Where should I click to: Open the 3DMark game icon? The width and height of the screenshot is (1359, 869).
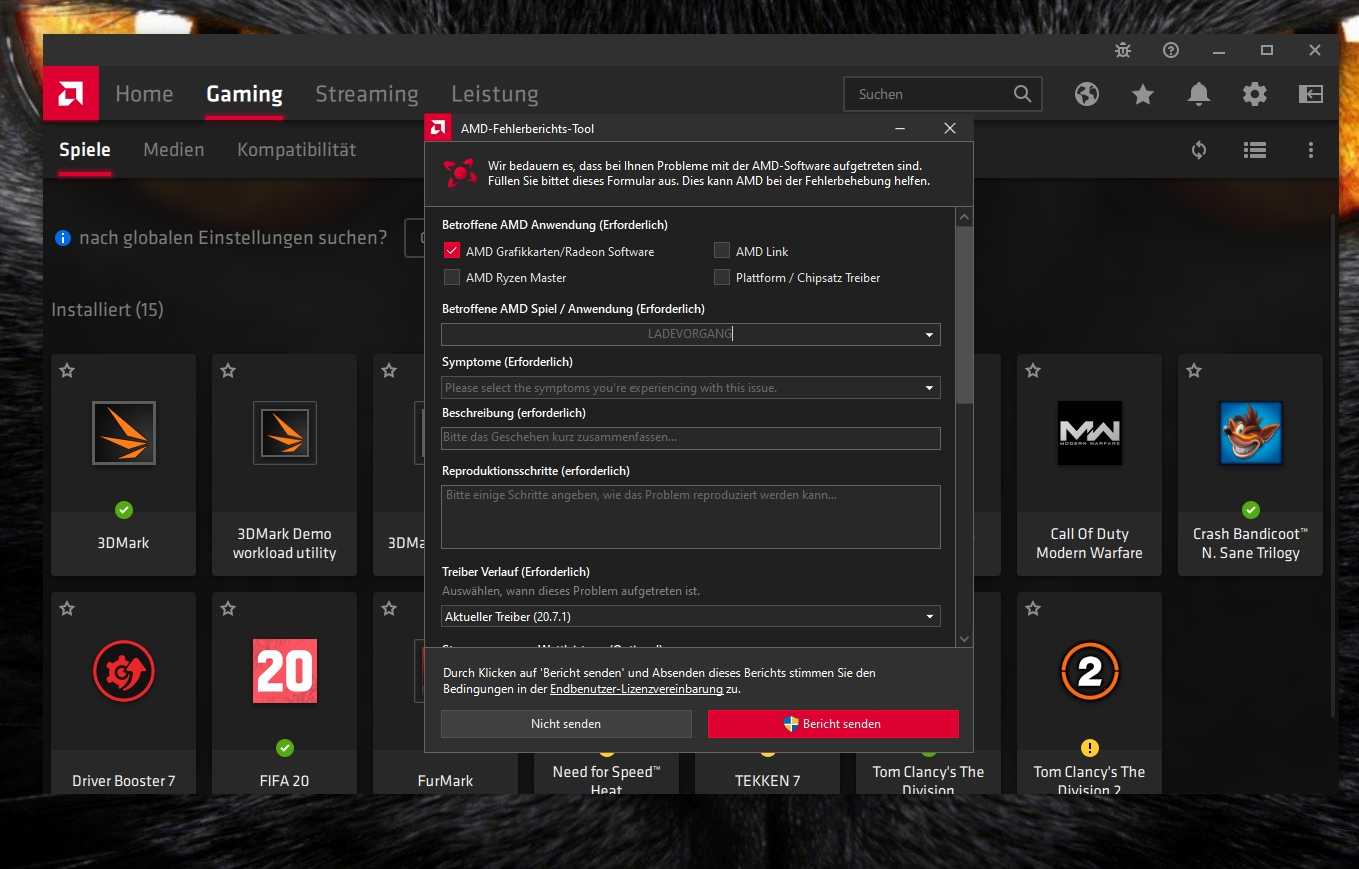click(x=124, y=433)
